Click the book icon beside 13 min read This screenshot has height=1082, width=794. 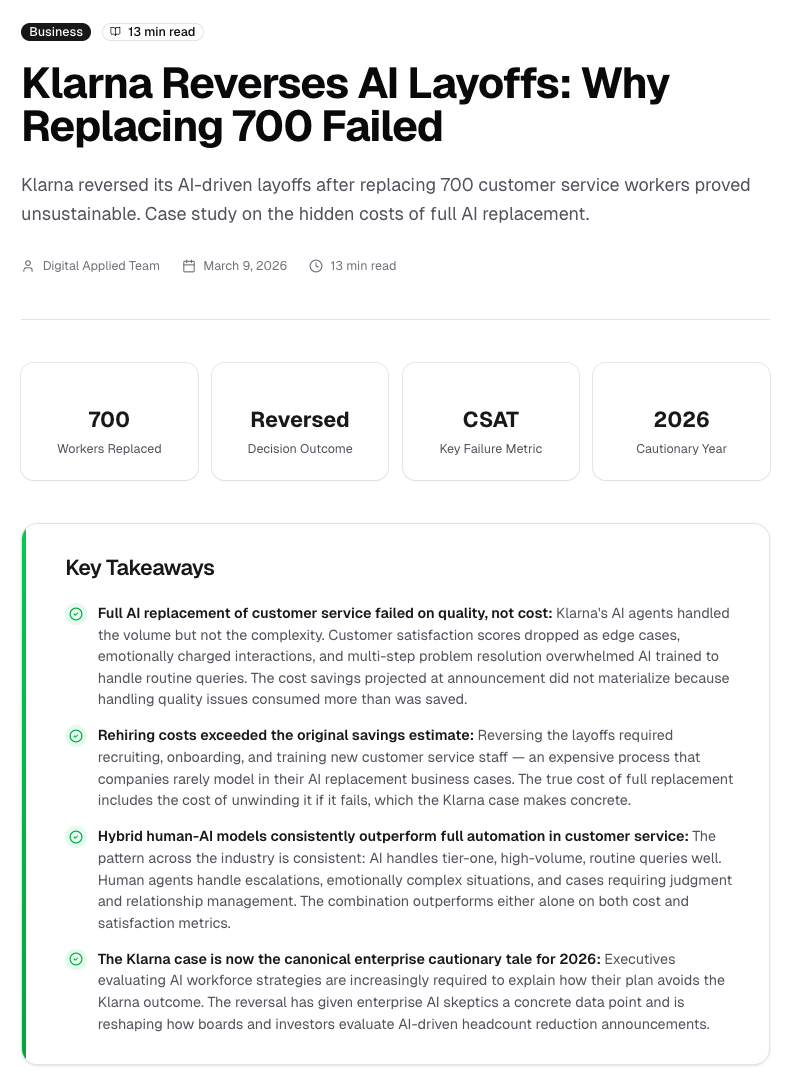[115, 32]
